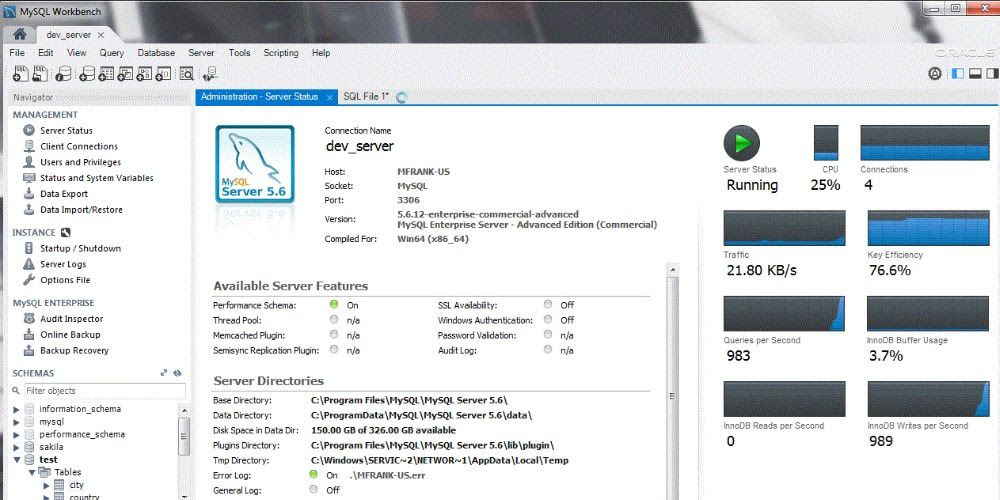Open the Scripting menu
The image size is (1000, 500).
281,53
